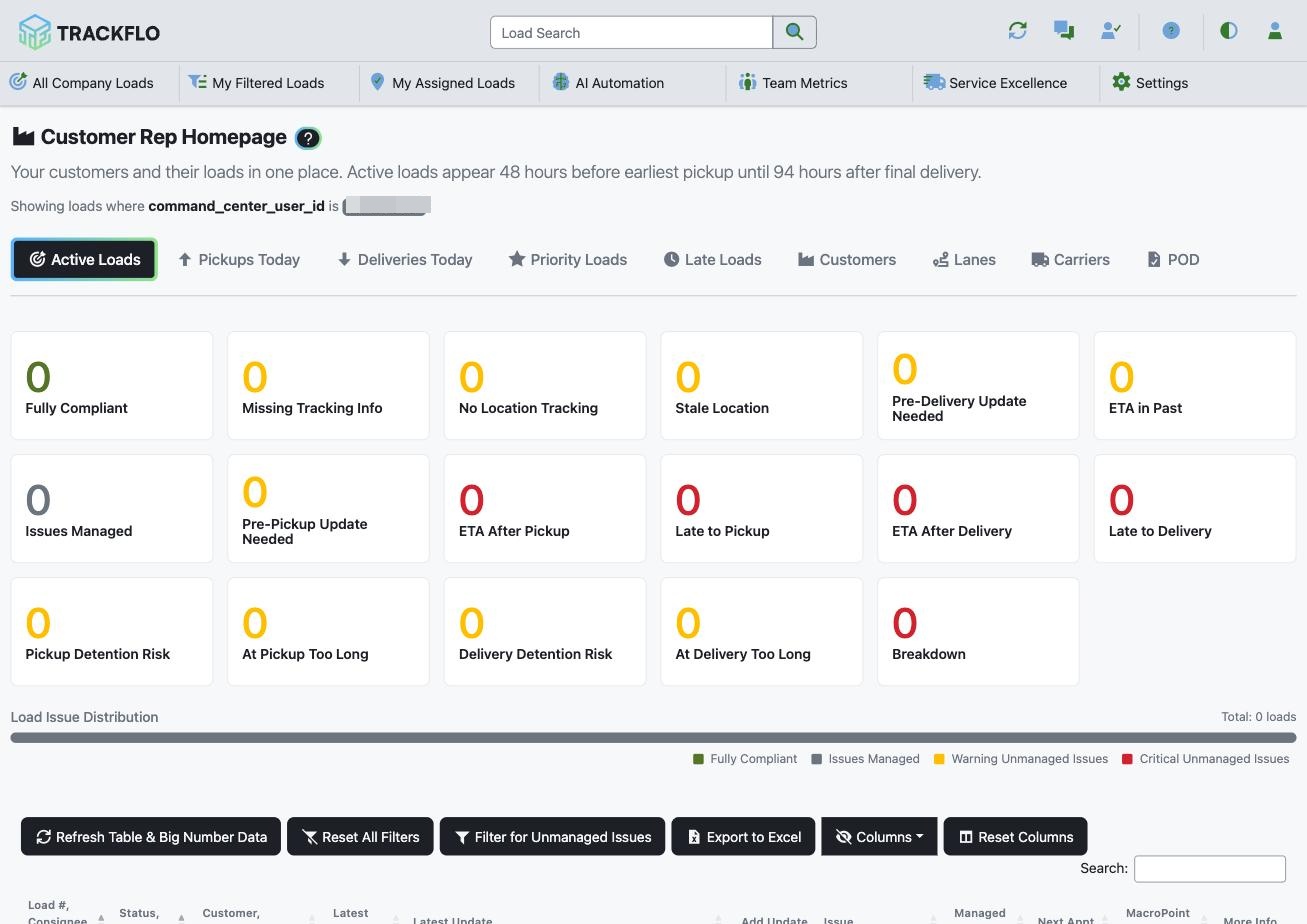Click the Breakdown card
This screenshot has height=924, width=1307.
click(x=978, y=631)
